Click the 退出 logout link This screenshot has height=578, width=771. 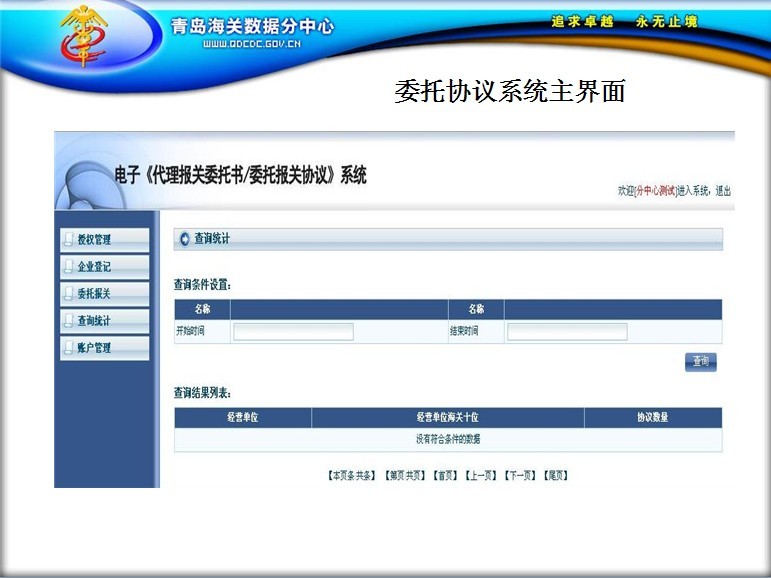[x=723, y=191]
